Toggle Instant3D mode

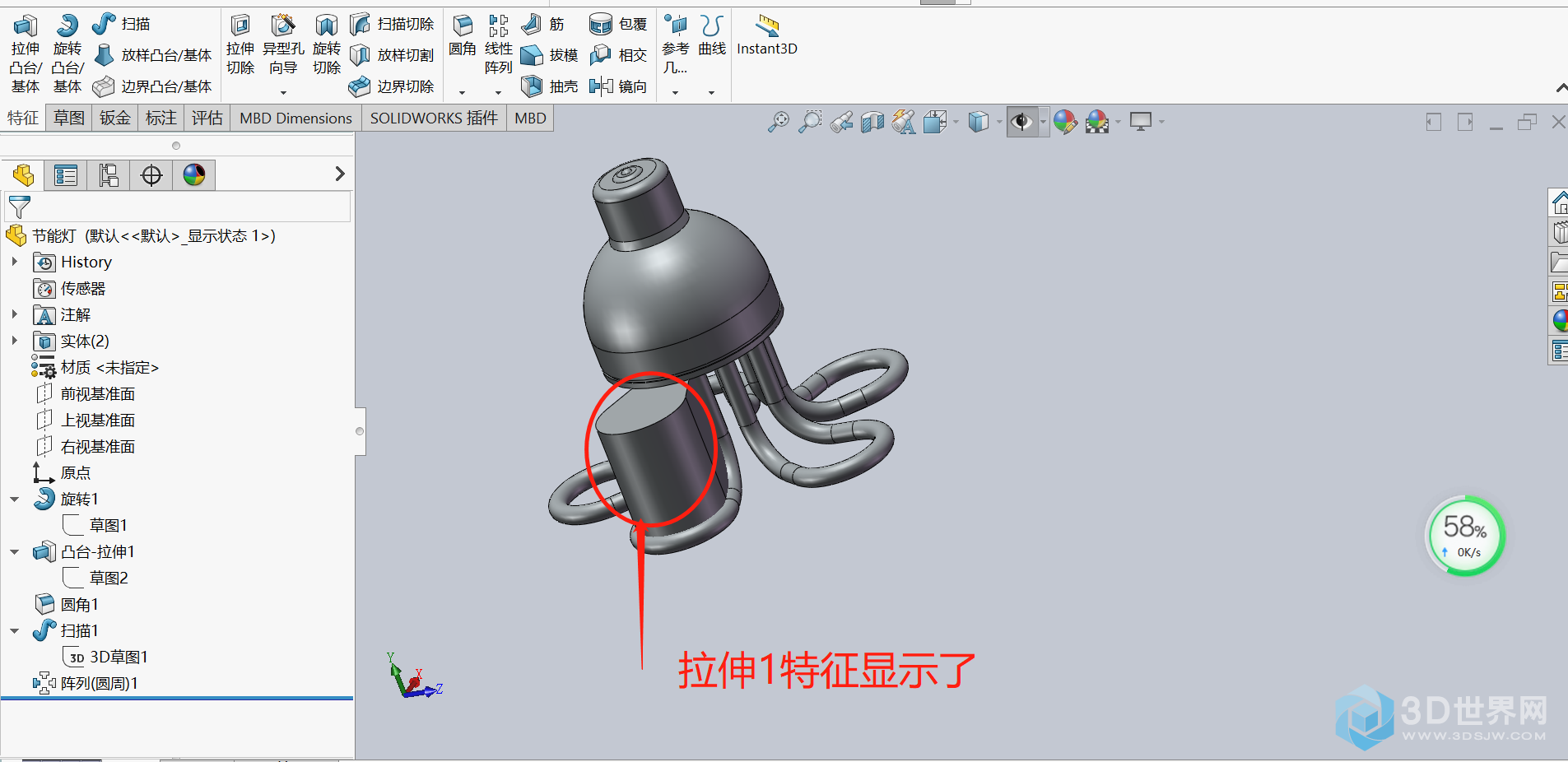pyautogui.click(x=767, y=36)
